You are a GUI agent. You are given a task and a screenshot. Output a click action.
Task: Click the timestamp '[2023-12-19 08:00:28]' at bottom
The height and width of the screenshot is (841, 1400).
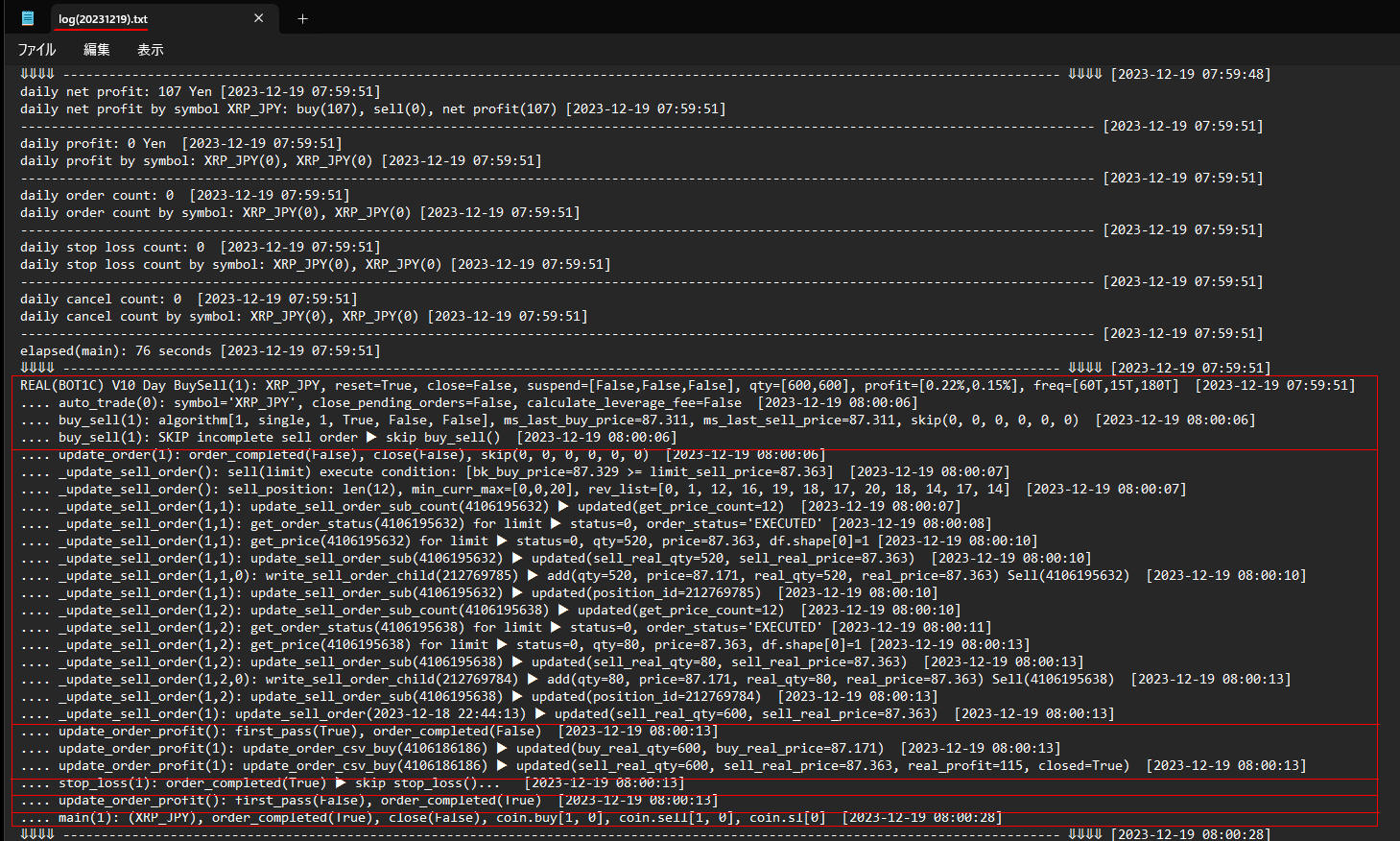click(1191, 833)
